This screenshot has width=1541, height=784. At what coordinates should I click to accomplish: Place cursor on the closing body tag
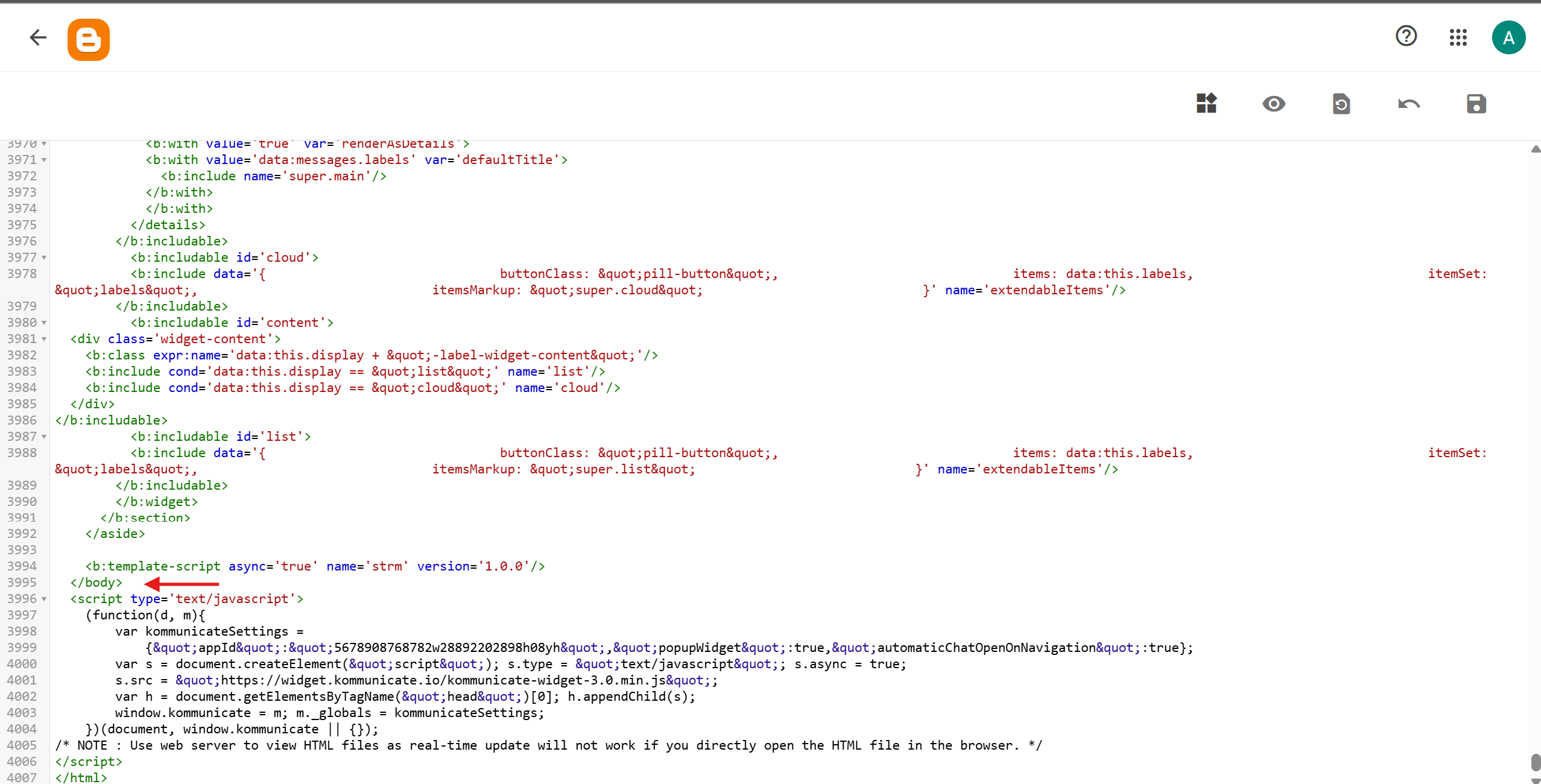tap(97, 583)
